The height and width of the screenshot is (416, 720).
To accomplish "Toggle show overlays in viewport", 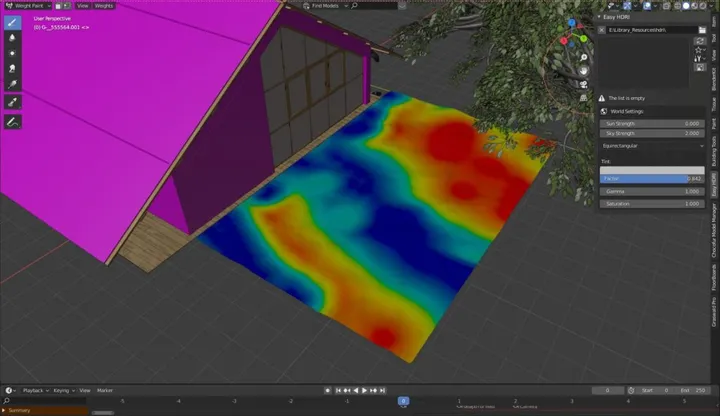I will [x=647, y=6].
